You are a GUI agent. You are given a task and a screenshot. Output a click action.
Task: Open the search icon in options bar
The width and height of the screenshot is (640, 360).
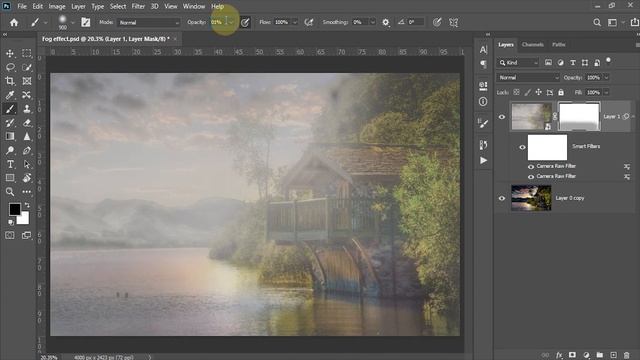597,22
